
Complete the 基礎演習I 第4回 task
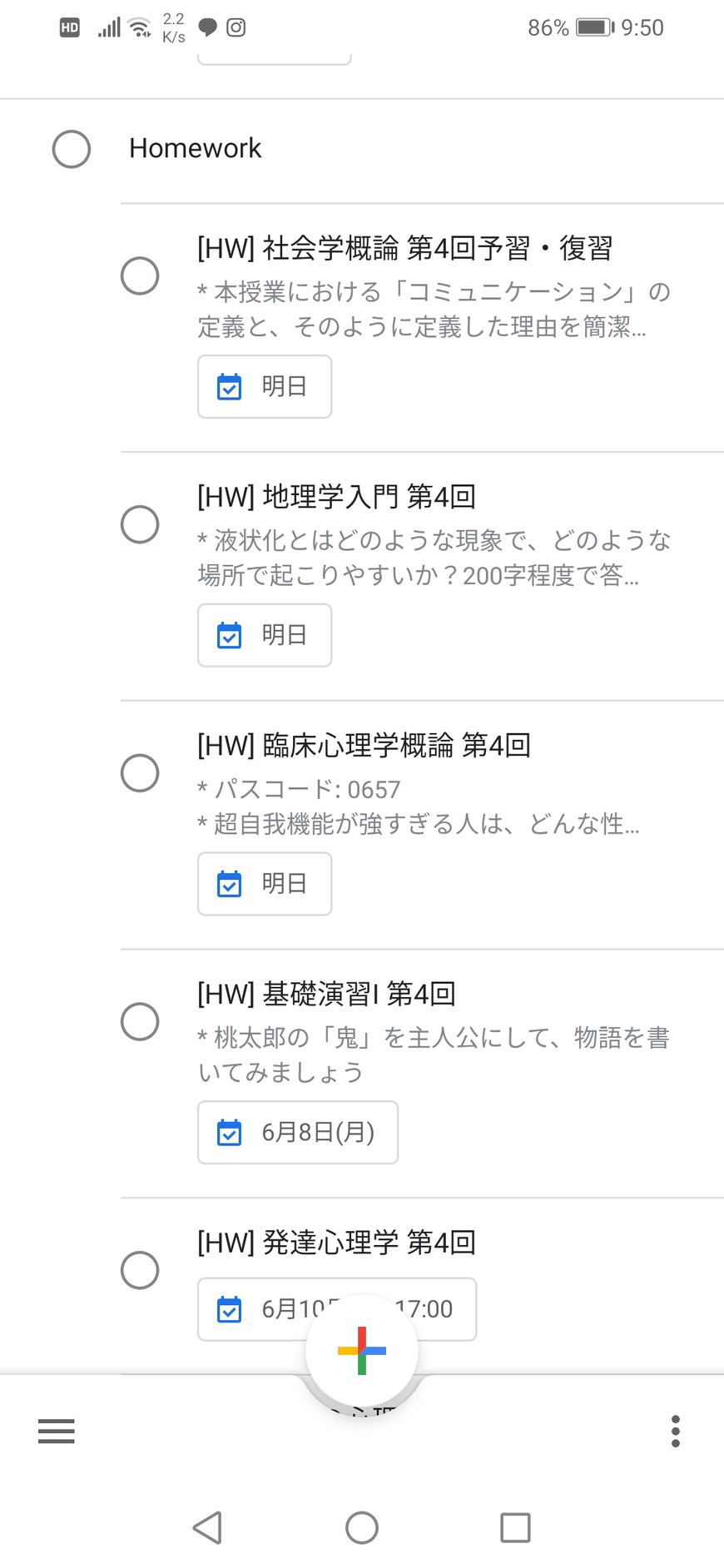[140, 1021]
